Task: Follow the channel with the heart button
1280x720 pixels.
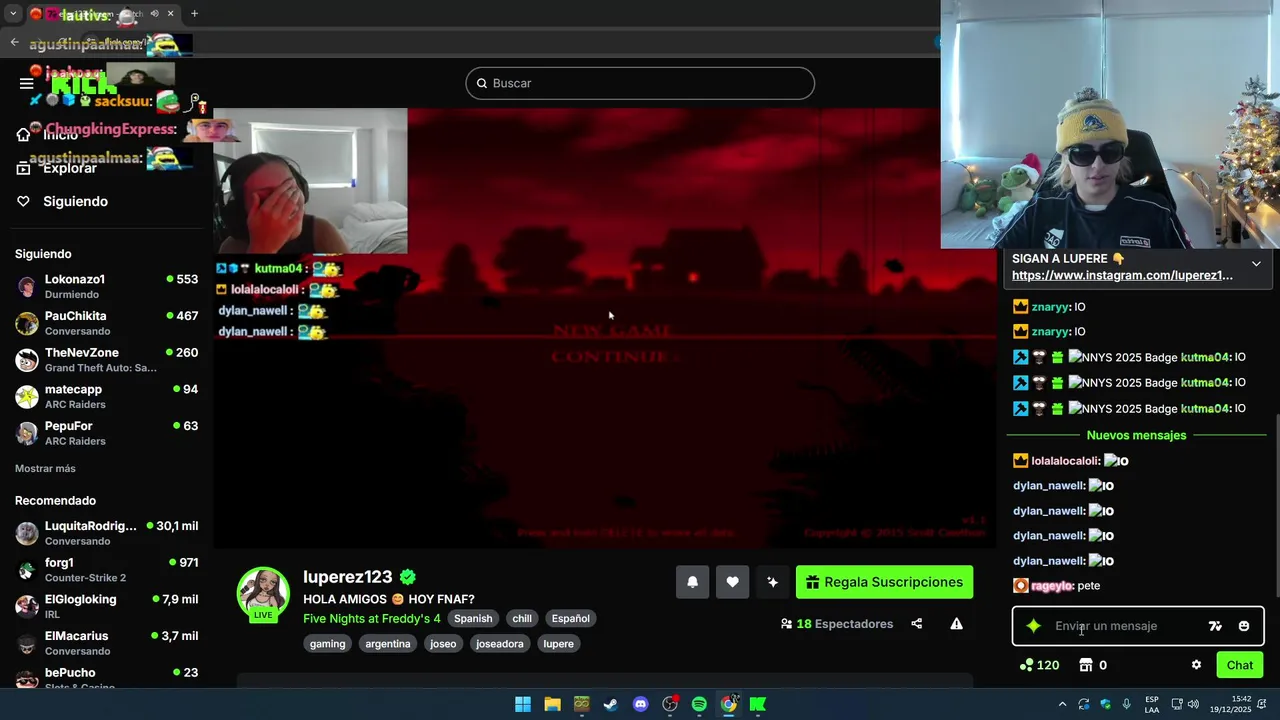Action: coord(732,582)
